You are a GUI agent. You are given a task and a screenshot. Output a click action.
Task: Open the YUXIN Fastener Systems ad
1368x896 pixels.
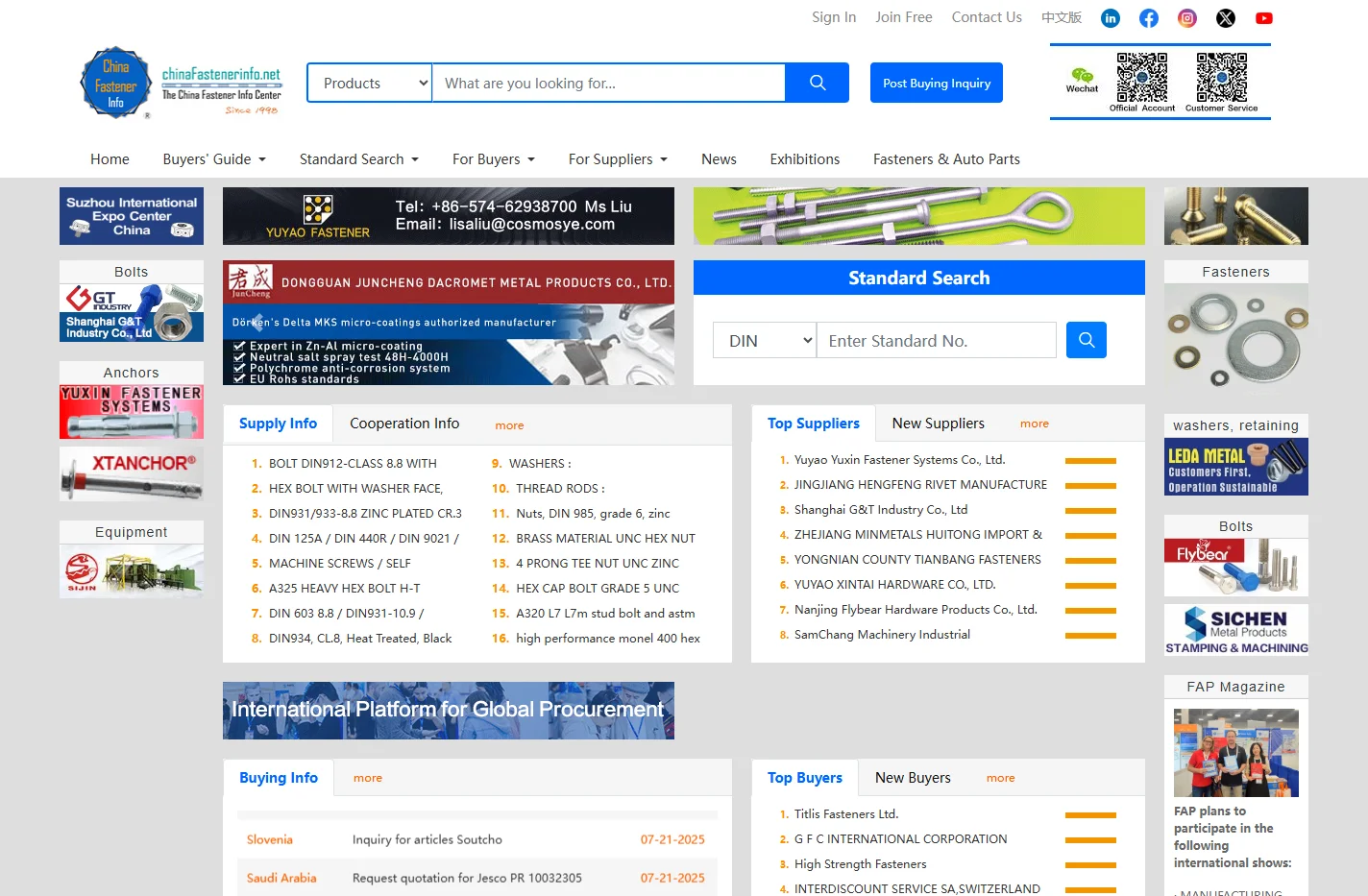coord(132,412)
